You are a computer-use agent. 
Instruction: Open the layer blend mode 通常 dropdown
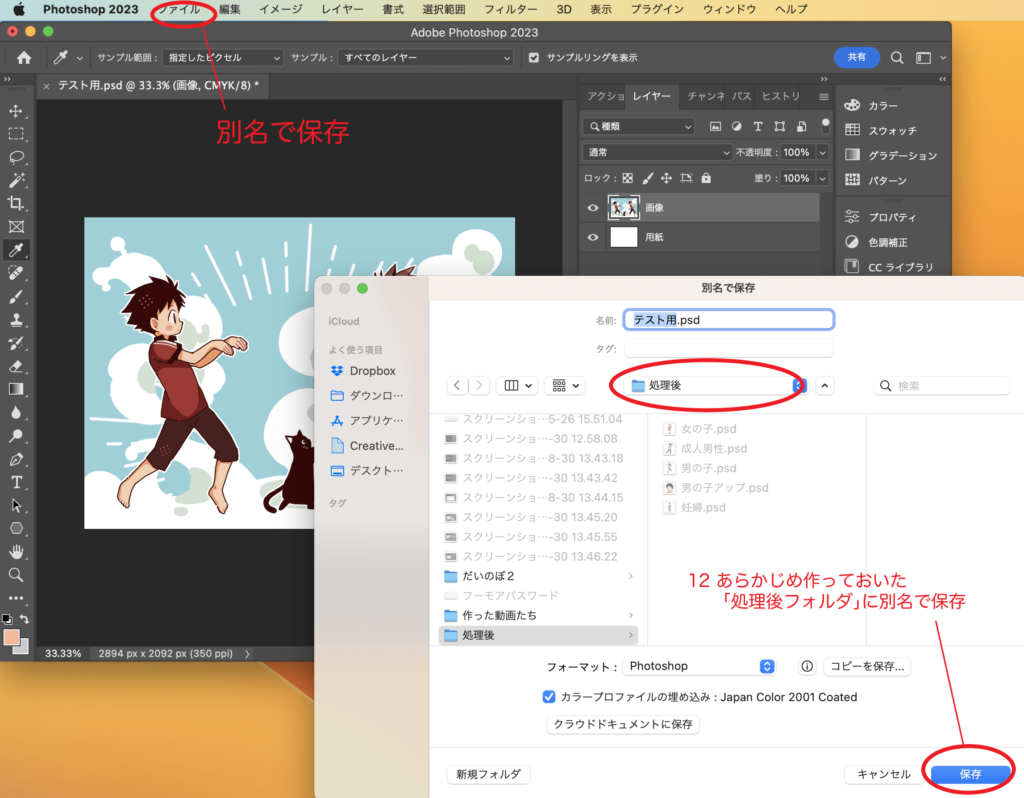pos(657,152)
